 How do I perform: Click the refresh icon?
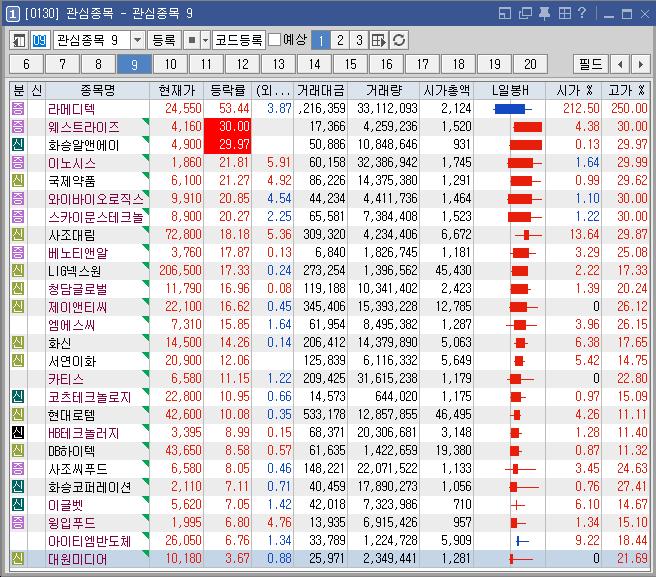(399, 41)
